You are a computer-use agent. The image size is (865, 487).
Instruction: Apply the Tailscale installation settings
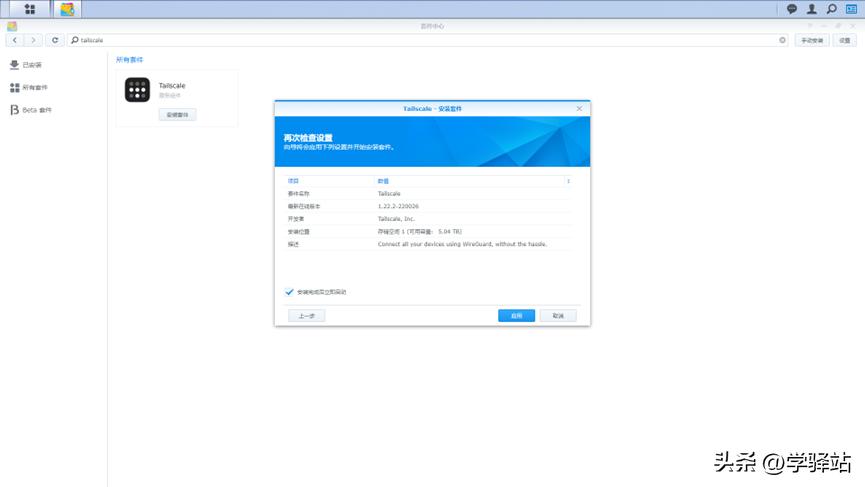516,315
